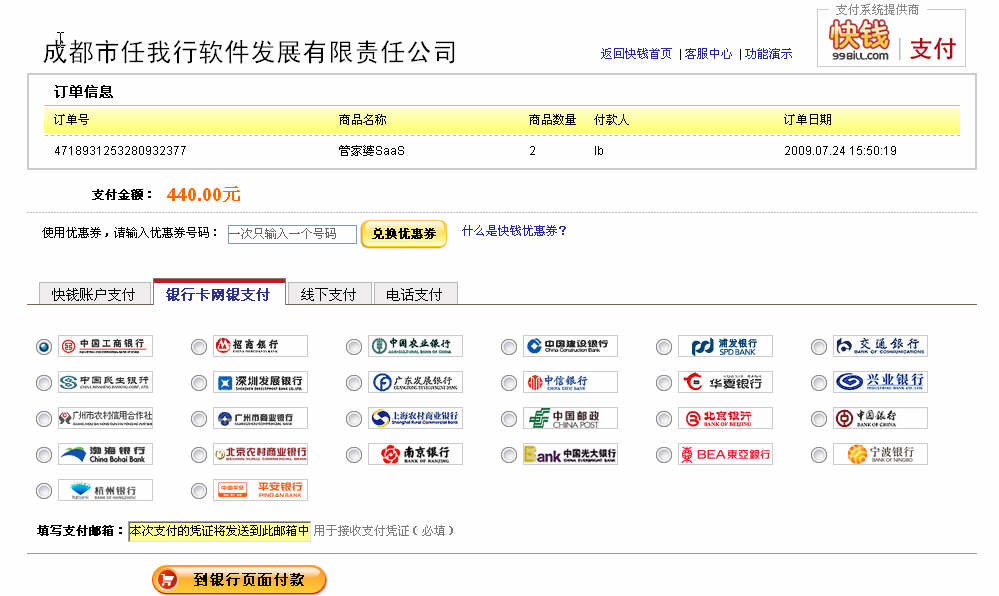Choose the 中国银行 logo

tap(880, 418)
